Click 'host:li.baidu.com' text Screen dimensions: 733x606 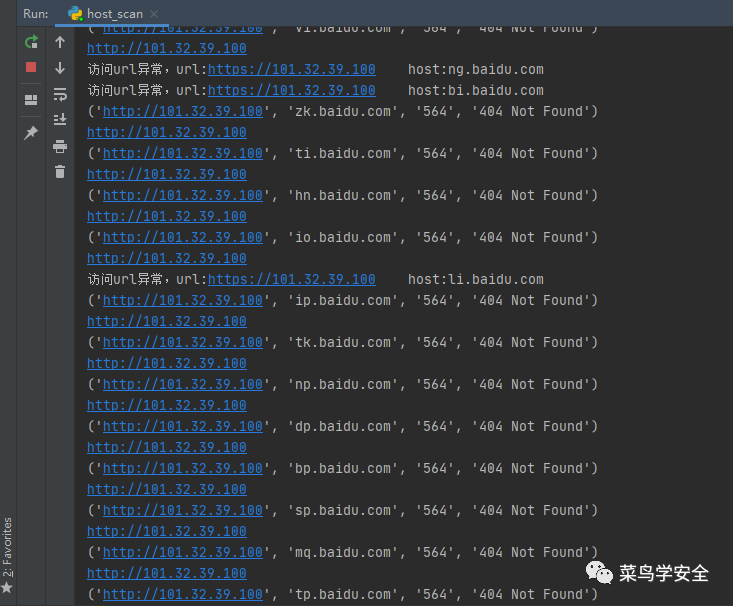pos(476,280)
